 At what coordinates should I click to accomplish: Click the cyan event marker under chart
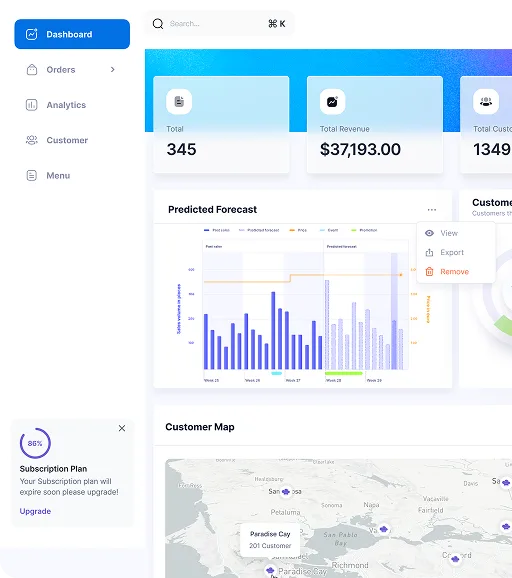(276, 373)
